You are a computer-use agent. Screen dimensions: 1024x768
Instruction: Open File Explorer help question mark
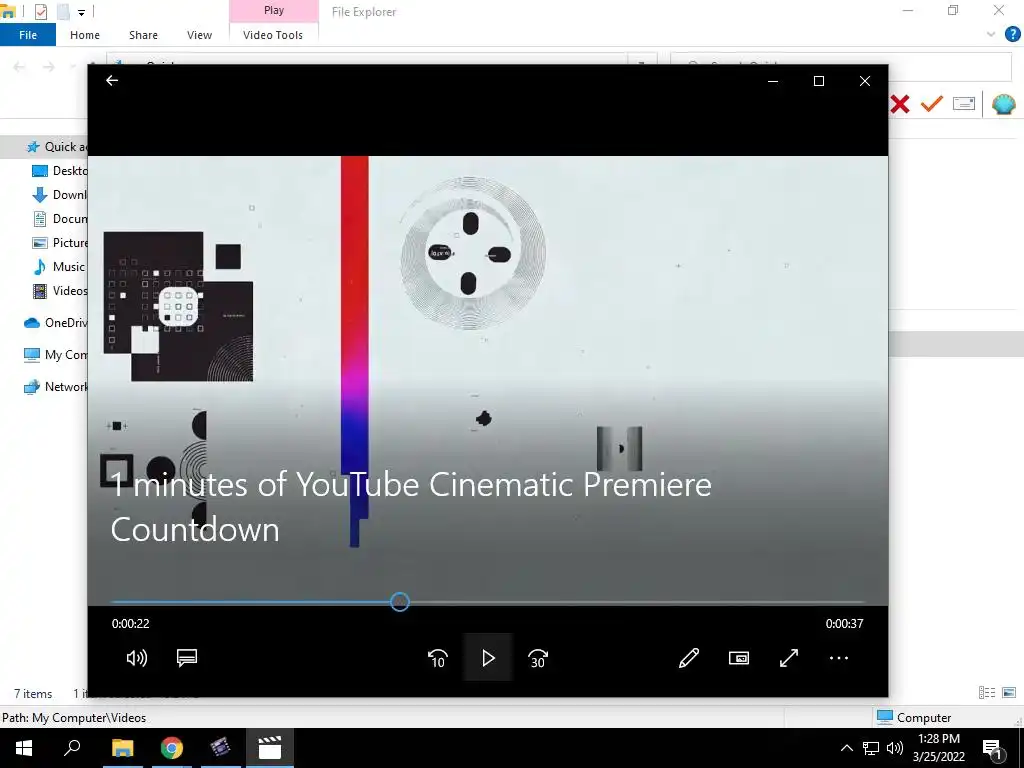pyautogui.click(x=1012, y=34)
